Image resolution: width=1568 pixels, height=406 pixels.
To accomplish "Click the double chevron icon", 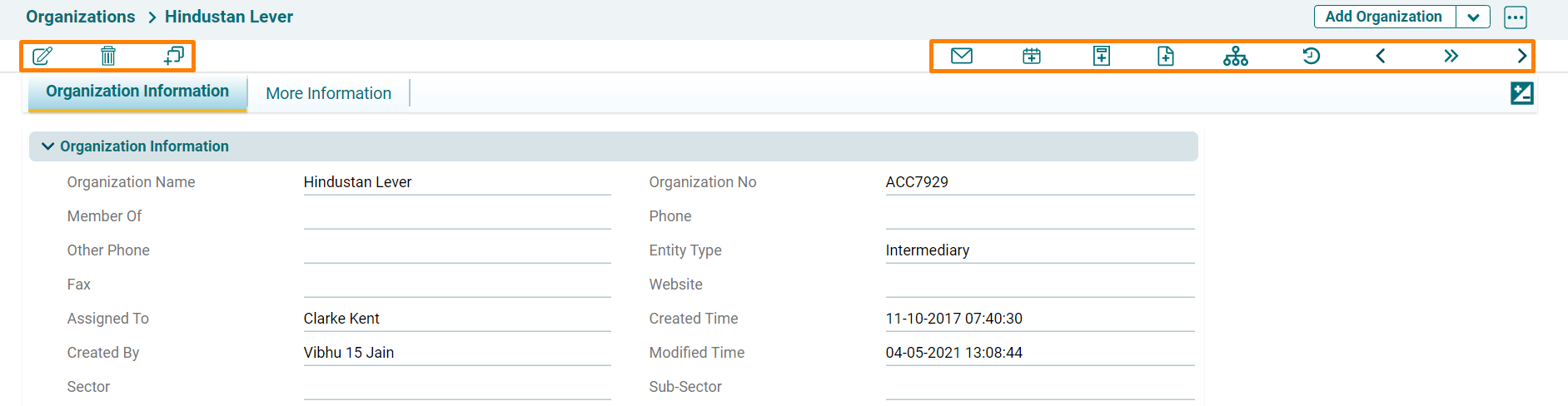I will [x=1451, y=57].
